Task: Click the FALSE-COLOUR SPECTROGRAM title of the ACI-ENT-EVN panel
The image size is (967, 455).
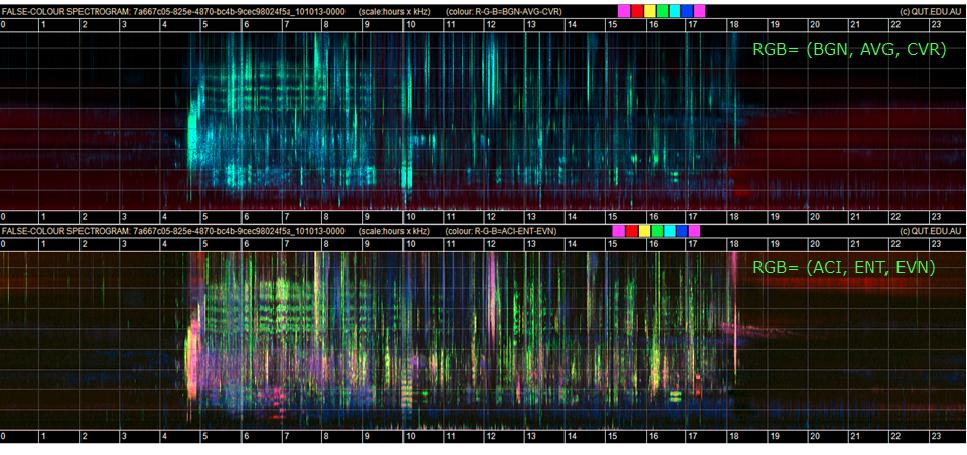Action: click(x=173, y=231)
